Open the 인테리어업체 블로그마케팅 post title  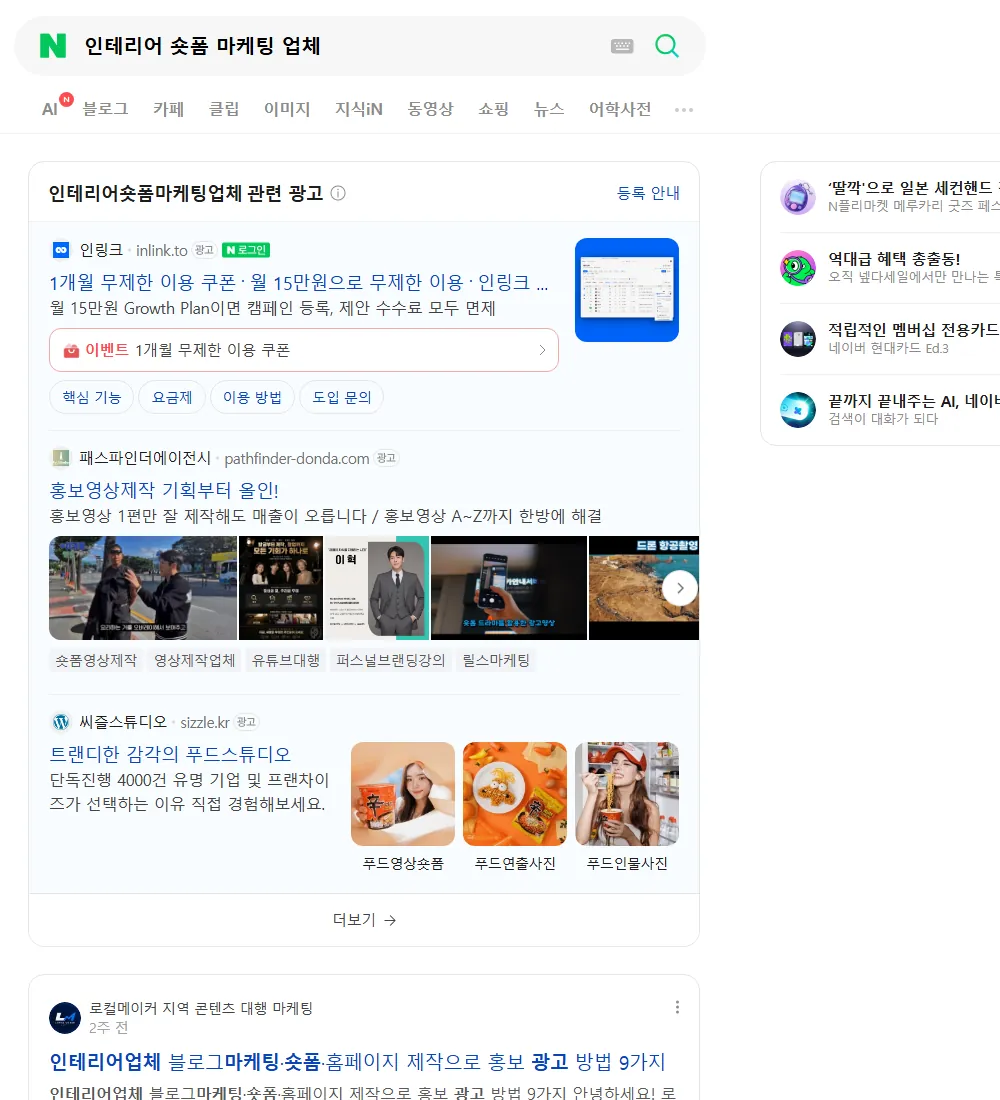pyautogui.click(x=357, y=1061)
